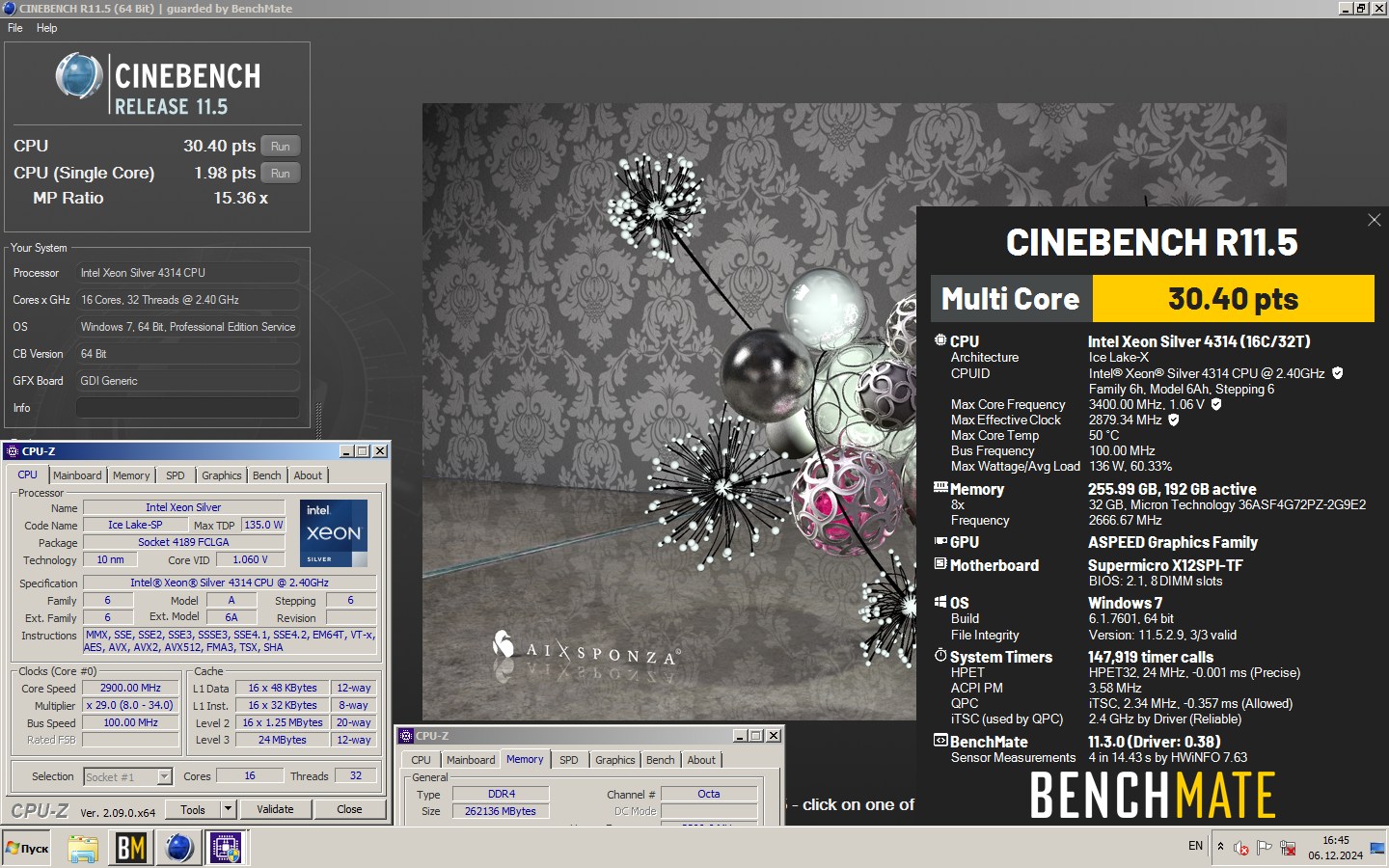Click Supermicro X12SPI-TF motherboard text
The image size is (1389, 868).
point(1165,565)
